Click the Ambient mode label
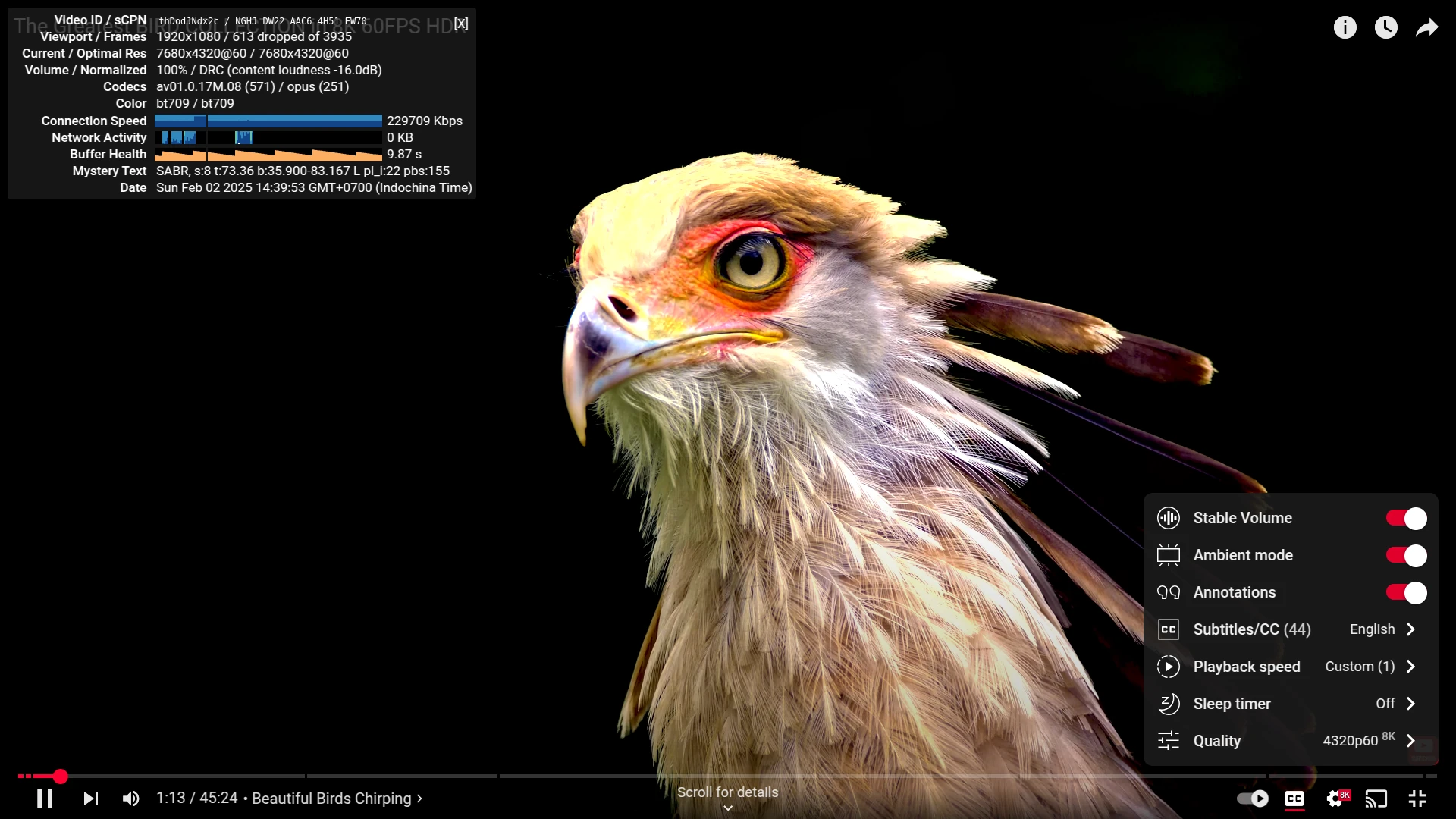1456x819 pixels. click(x=1243, y=555)
